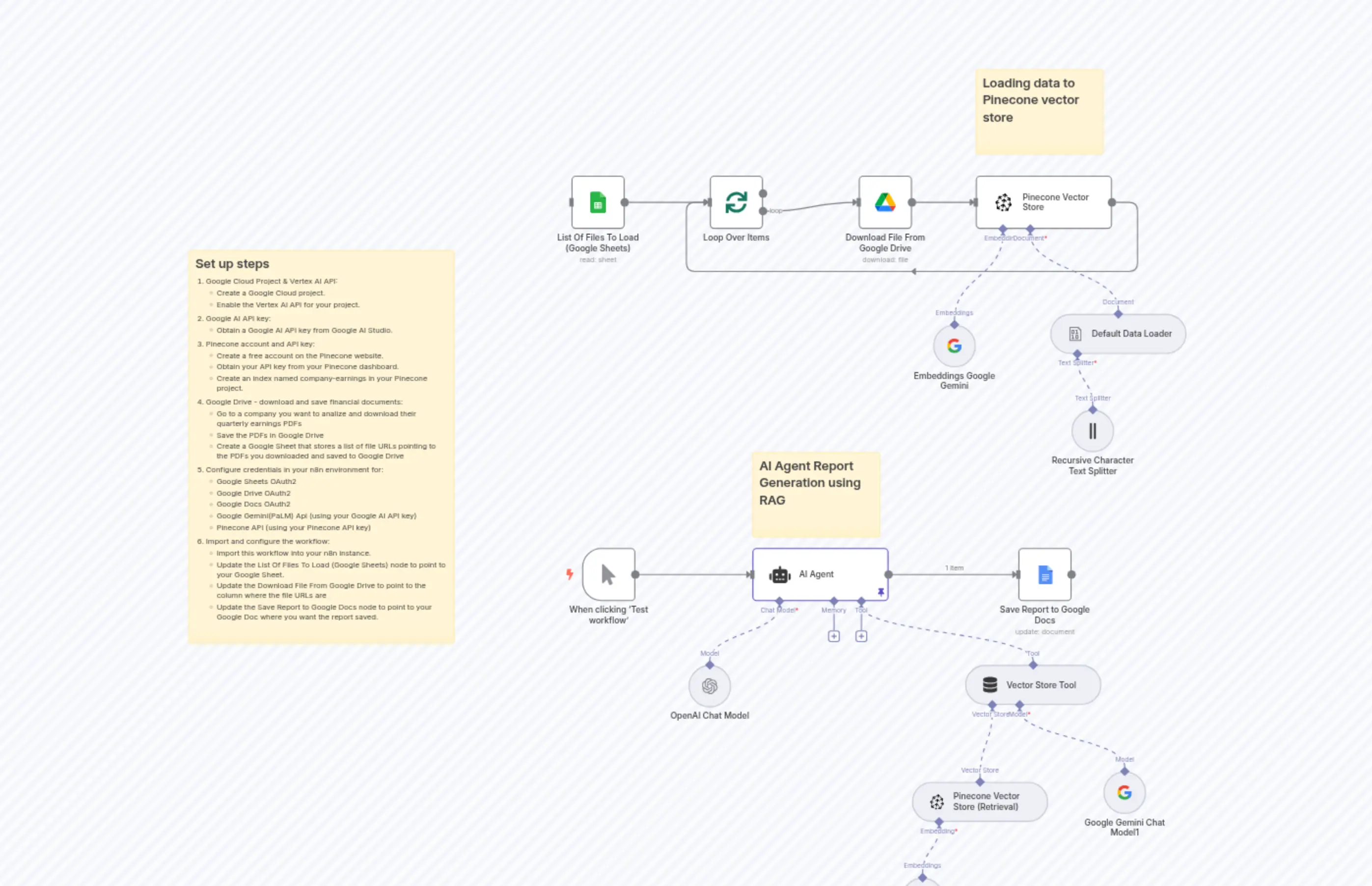Screen dimensions: 1372x886
Task: Click the Google Gemini Chat Model1 node
Action: pyautogui.click(x=1124, y=793)
